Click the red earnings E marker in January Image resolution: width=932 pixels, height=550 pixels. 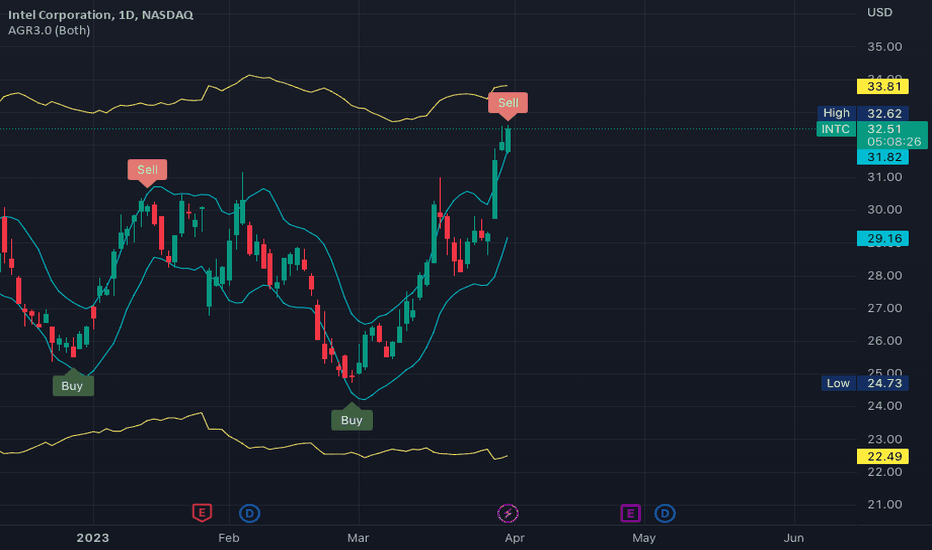point(202,512)
